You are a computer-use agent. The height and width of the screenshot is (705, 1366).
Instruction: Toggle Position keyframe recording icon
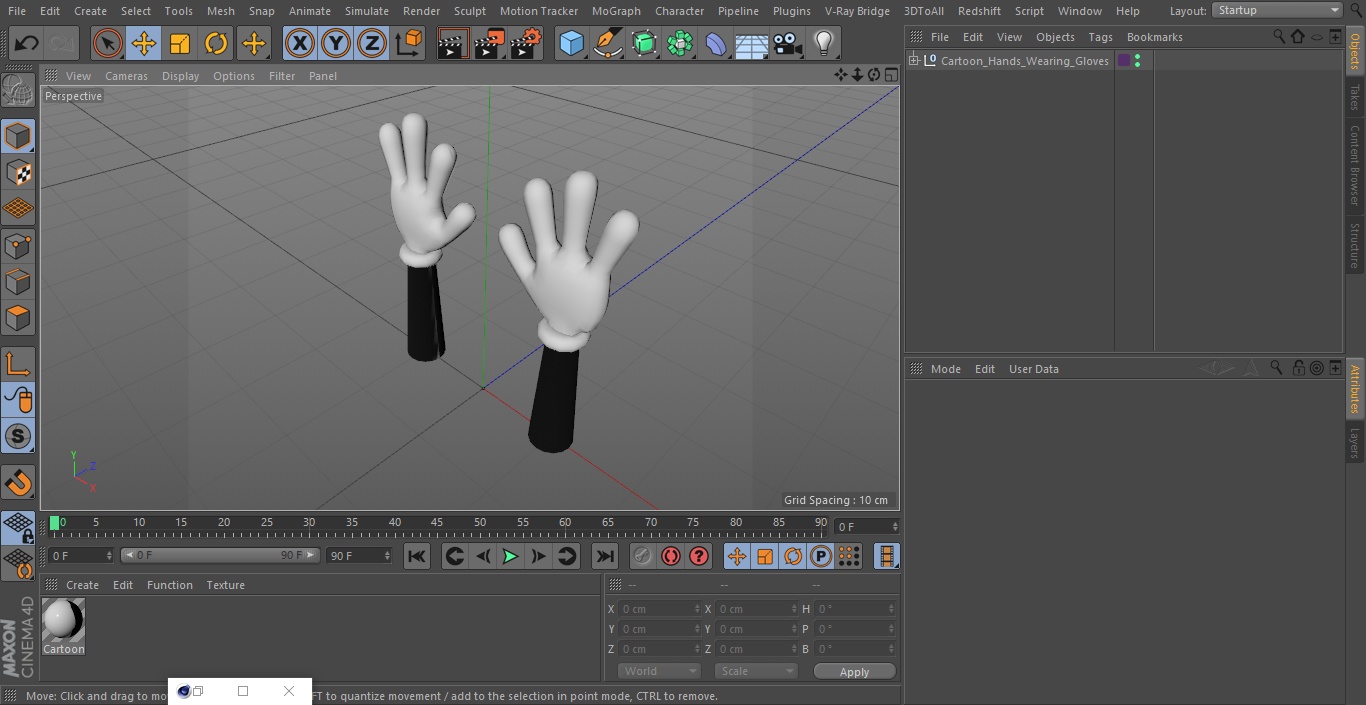pyautogui.click(x=737, y=556)
